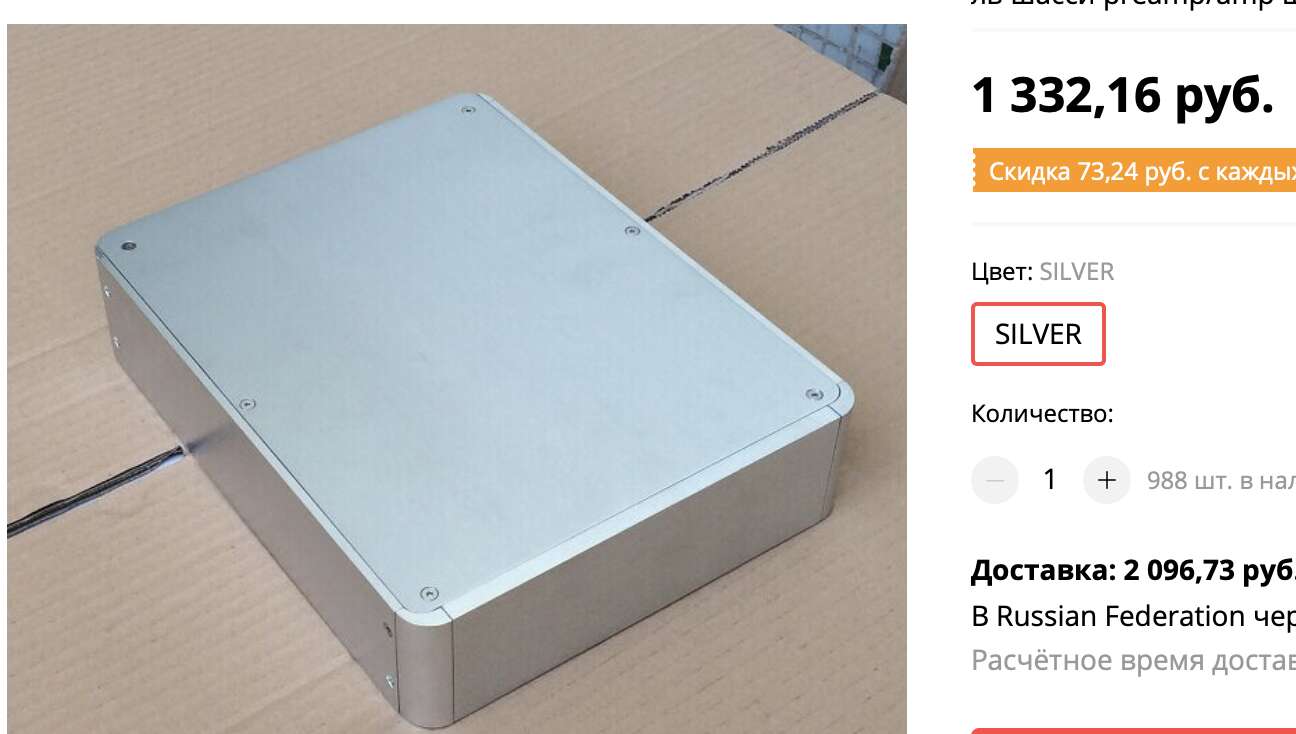Decrease quantity with the minus button

coord(995,480)
